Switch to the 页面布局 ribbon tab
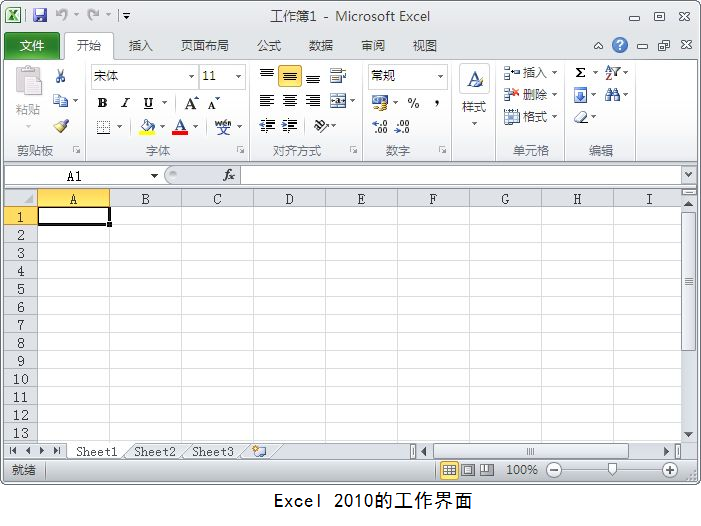701x526 pixels. point(205,46)
